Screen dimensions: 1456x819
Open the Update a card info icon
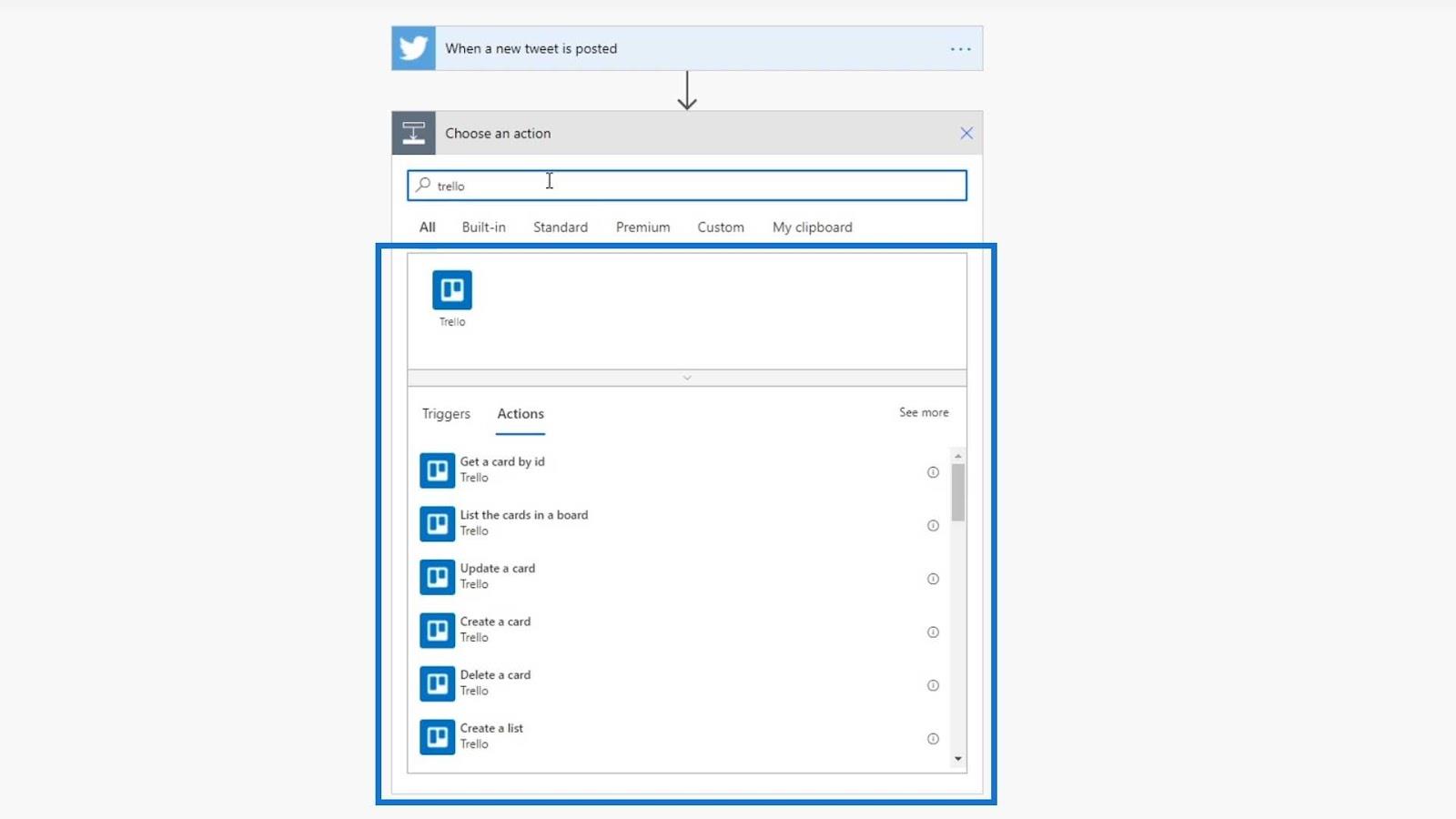pyautogui.click(x=933, y=579)
